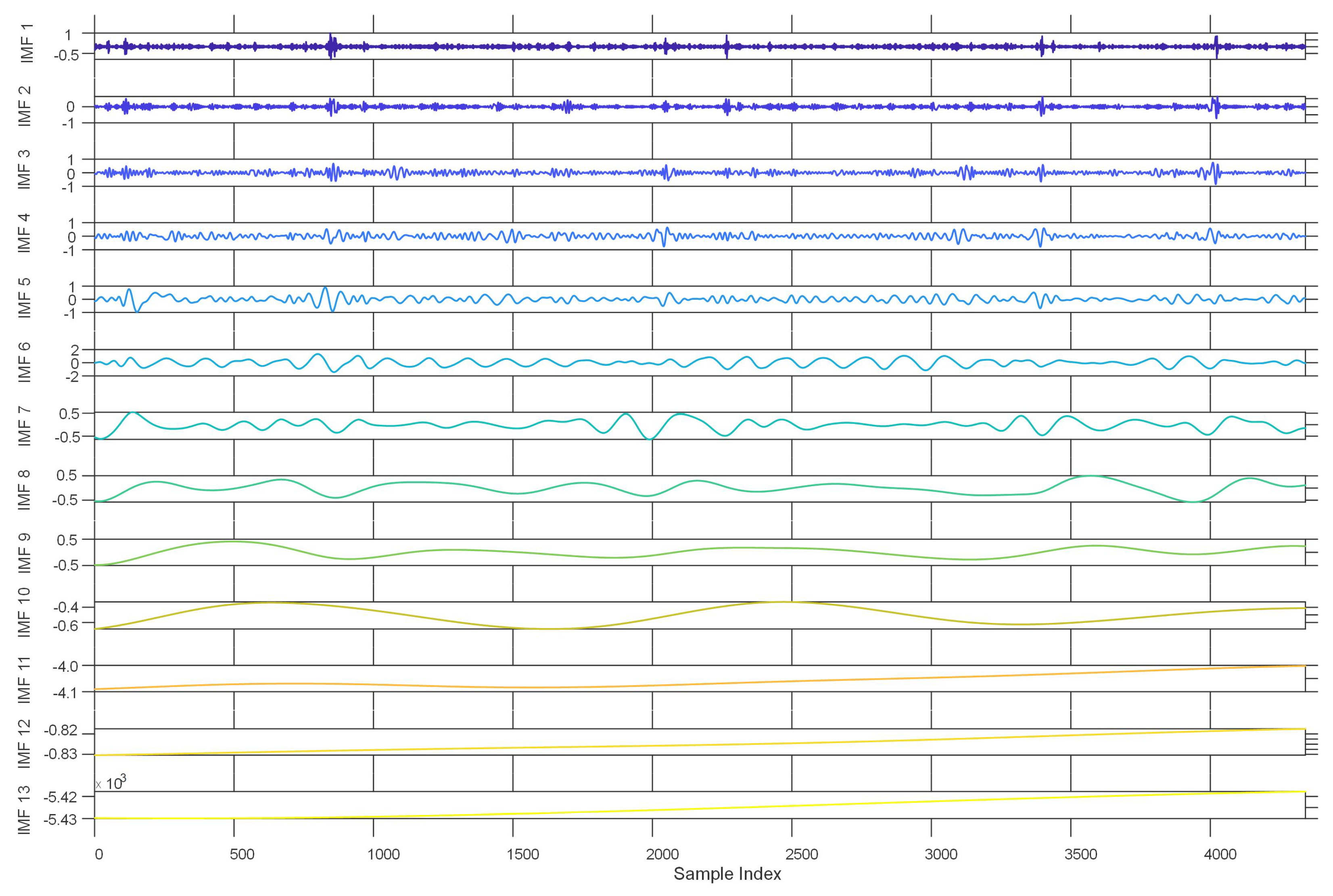Click the IMF 1 axis label
1333x896 pixels.
(26, 43)
